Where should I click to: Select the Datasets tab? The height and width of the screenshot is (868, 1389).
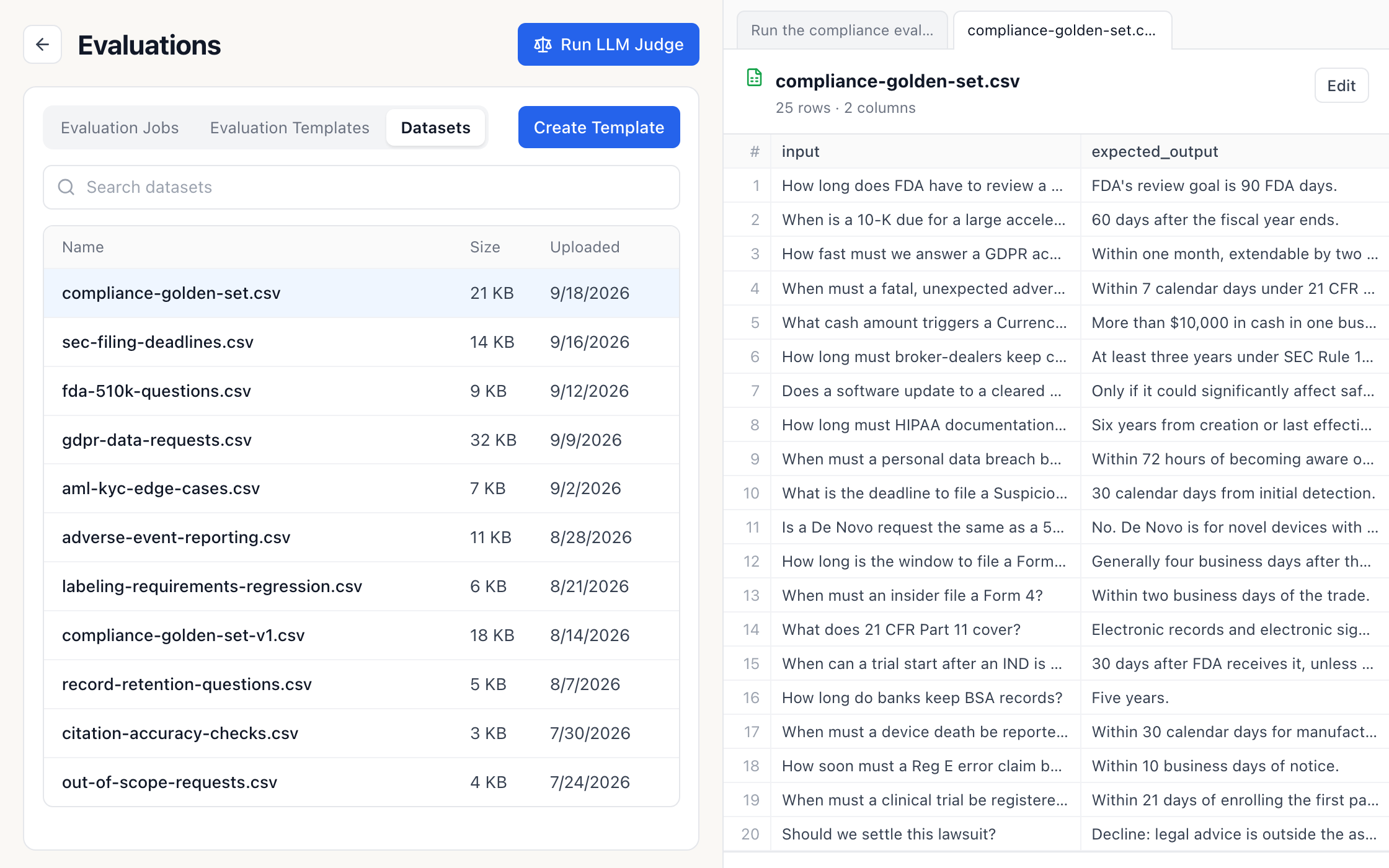click(435, 128)
